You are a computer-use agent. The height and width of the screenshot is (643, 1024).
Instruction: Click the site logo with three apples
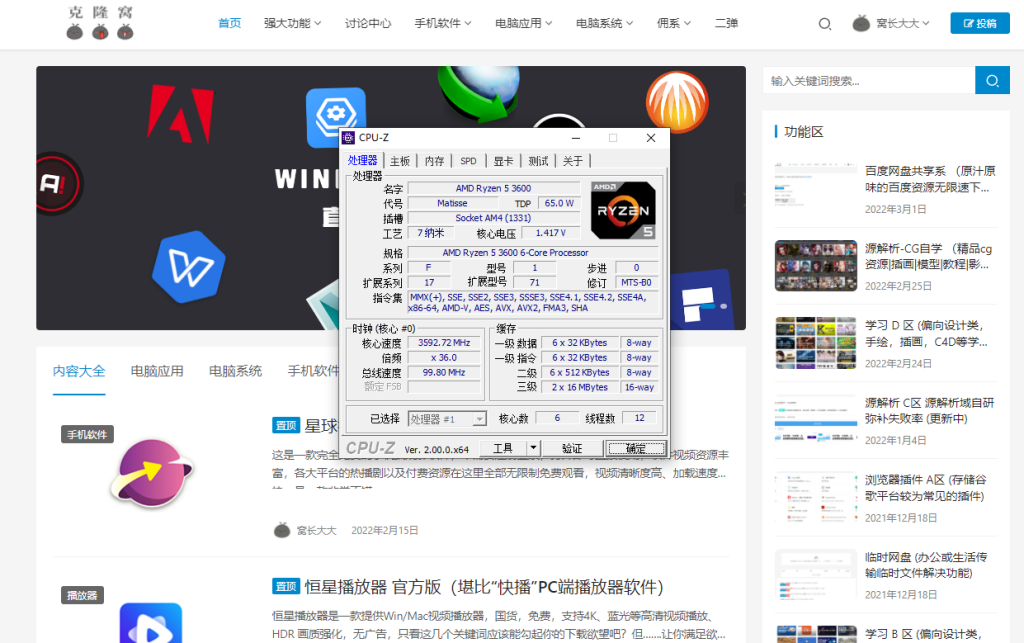point(100,23)
